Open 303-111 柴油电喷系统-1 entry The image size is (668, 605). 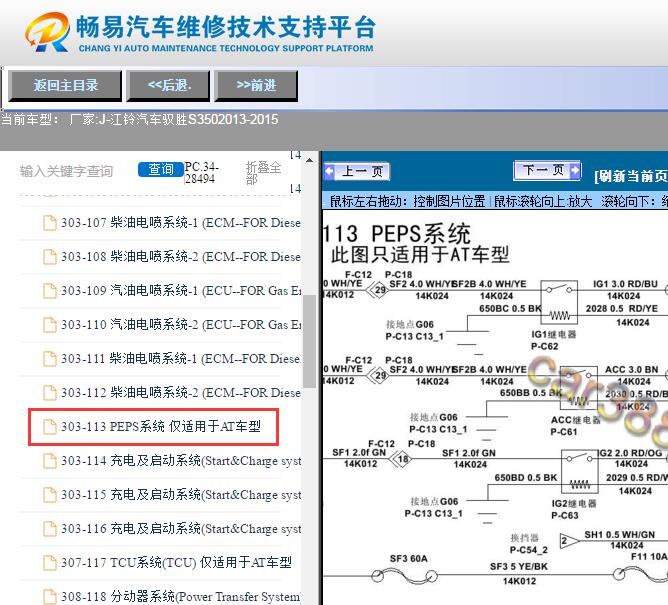[x=181, y=359]
